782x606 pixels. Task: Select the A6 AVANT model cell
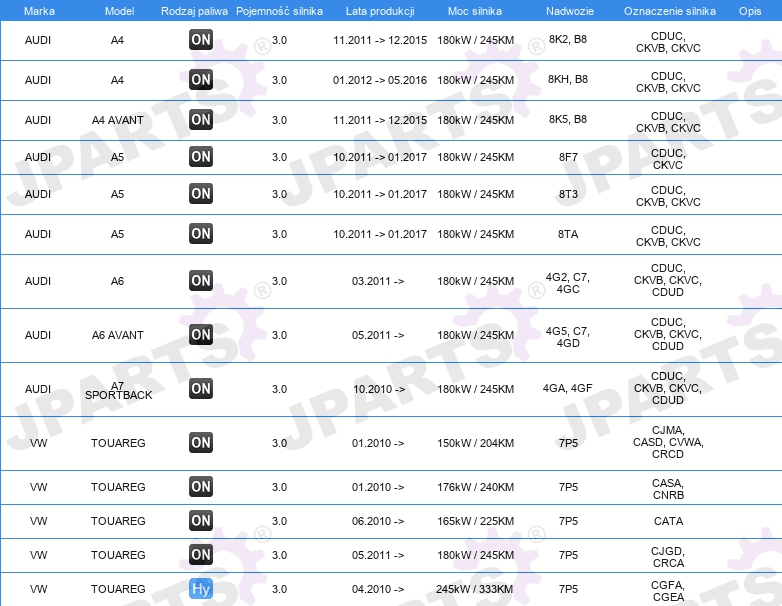[118, 335]
